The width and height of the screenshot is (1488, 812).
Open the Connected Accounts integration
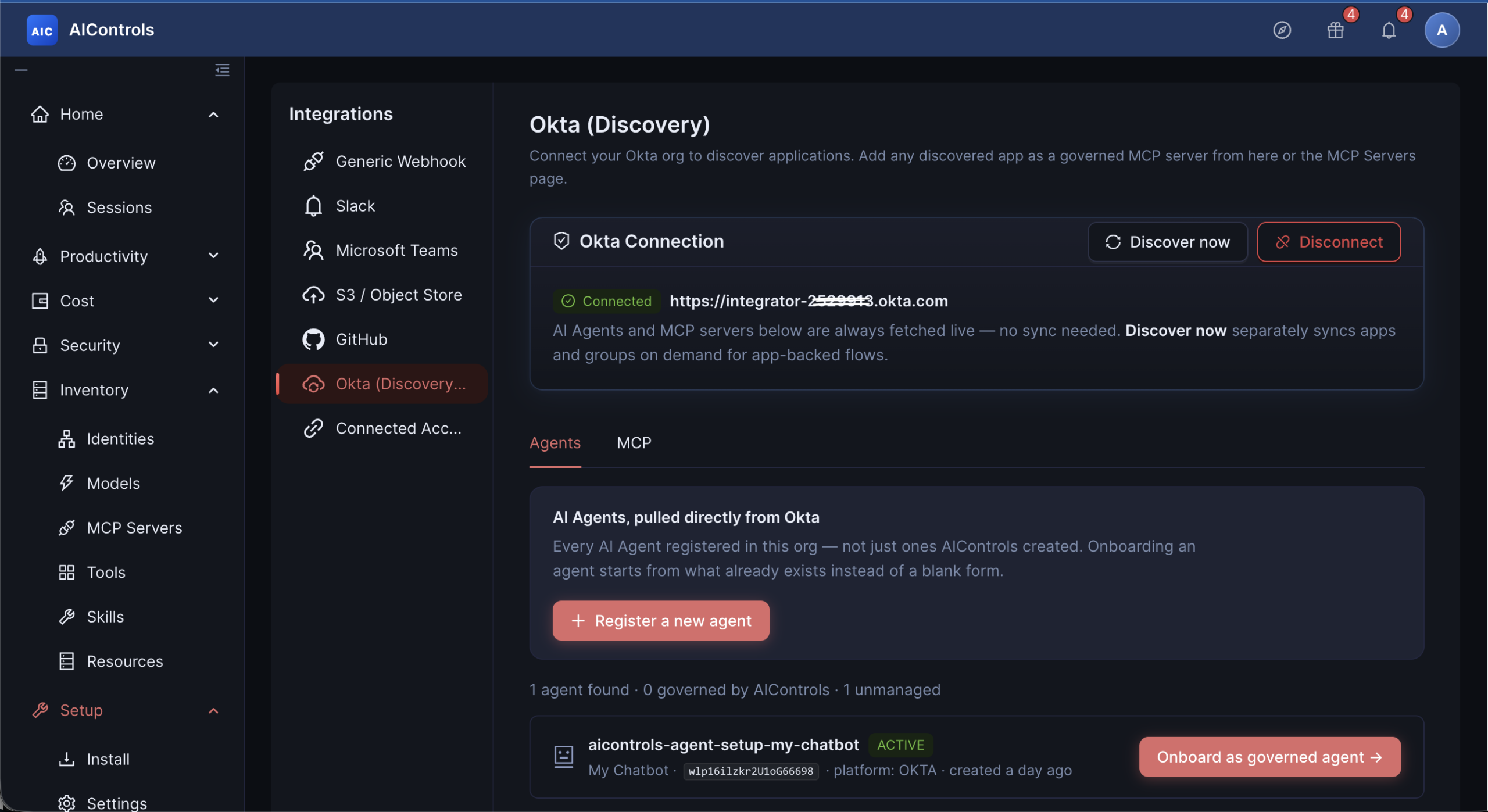pyautogui.click(x=382, y=428)
